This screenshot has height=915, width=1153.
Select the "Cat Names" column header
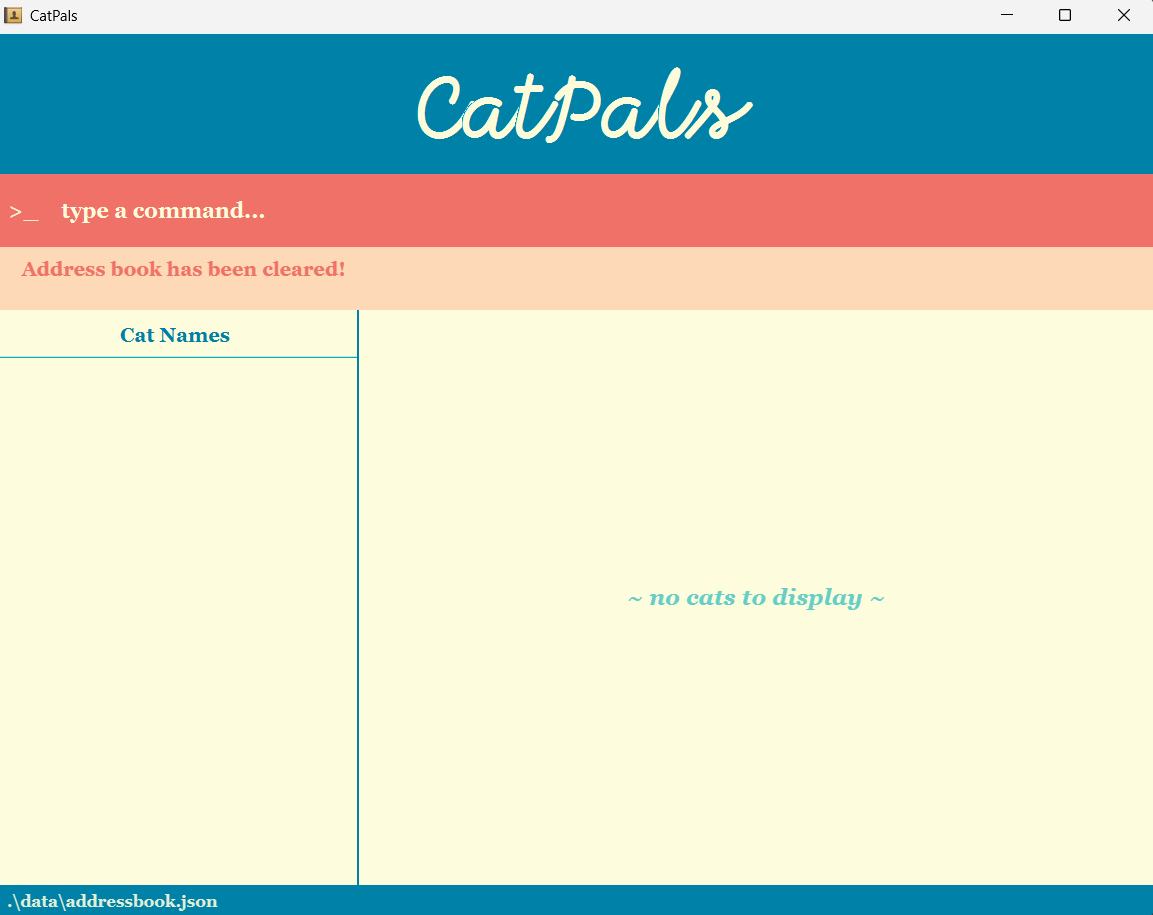click(x=174, y=335)
